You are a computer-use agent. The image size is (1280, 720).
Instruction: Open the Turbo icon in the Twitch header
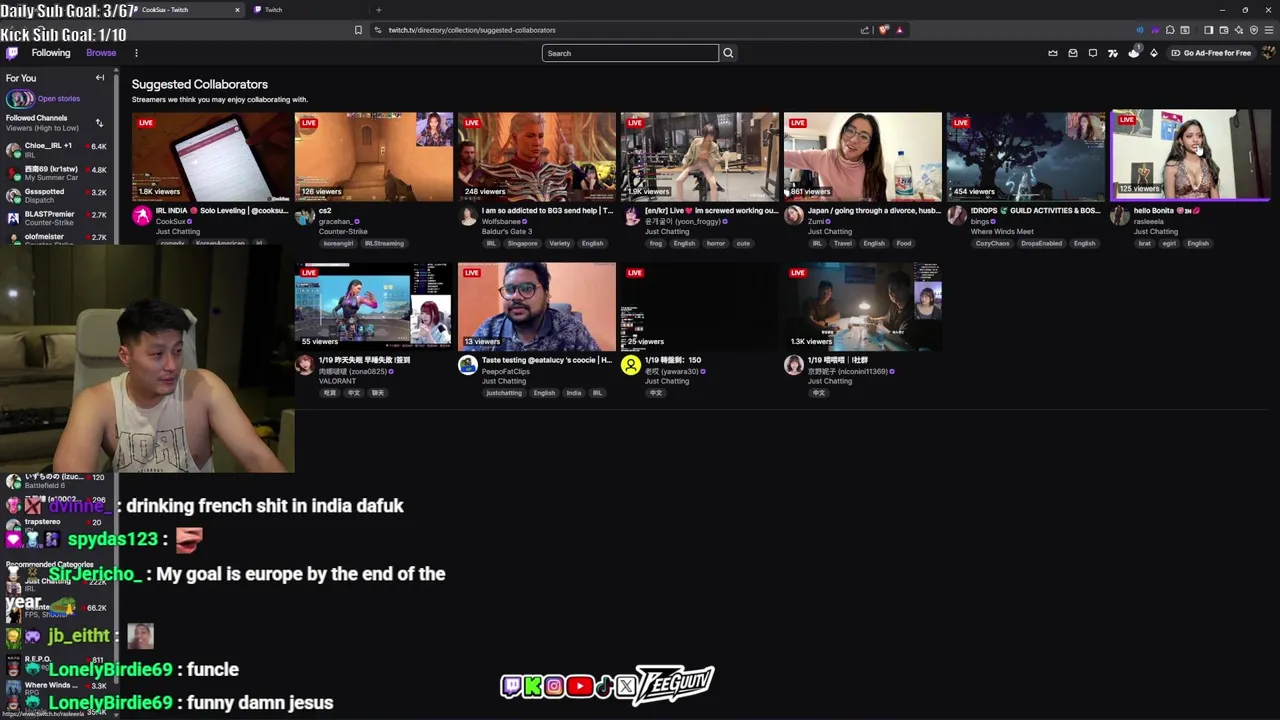(x=1113, y=53)
